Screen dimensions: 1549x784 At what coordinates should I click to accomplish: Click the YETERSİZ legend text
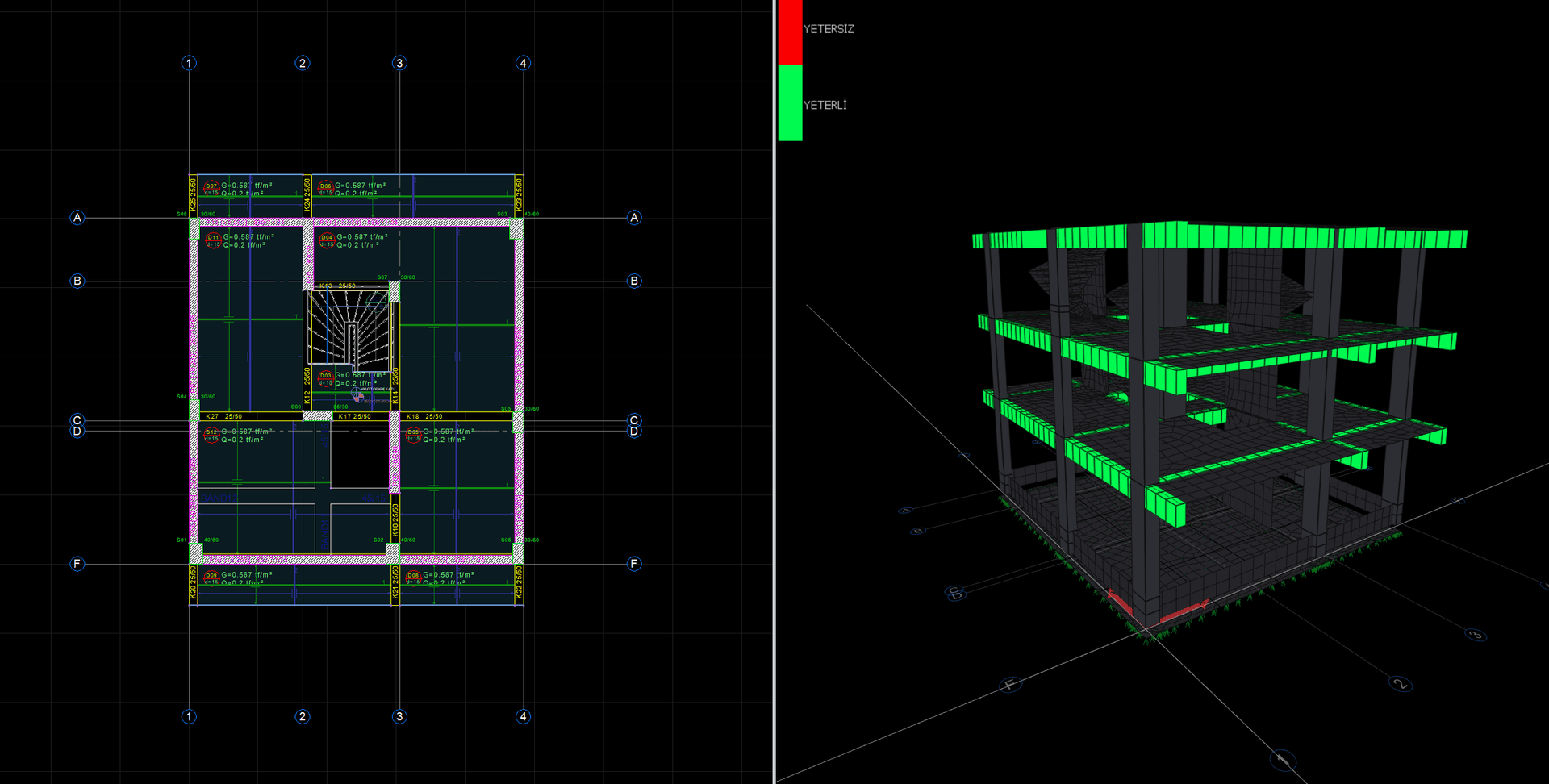tap(829, 29)
